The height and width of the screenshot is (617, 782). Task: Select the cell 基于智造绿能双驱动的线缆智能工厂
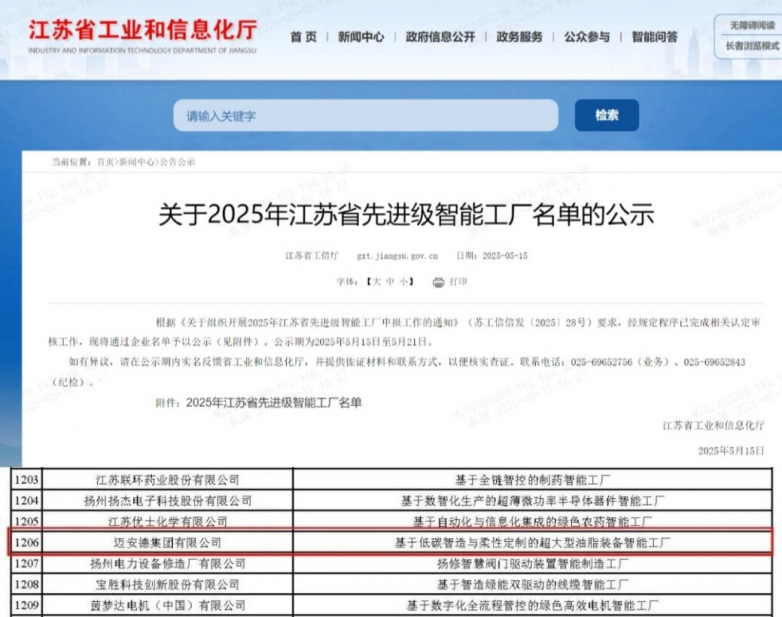[x=533, y=584]
